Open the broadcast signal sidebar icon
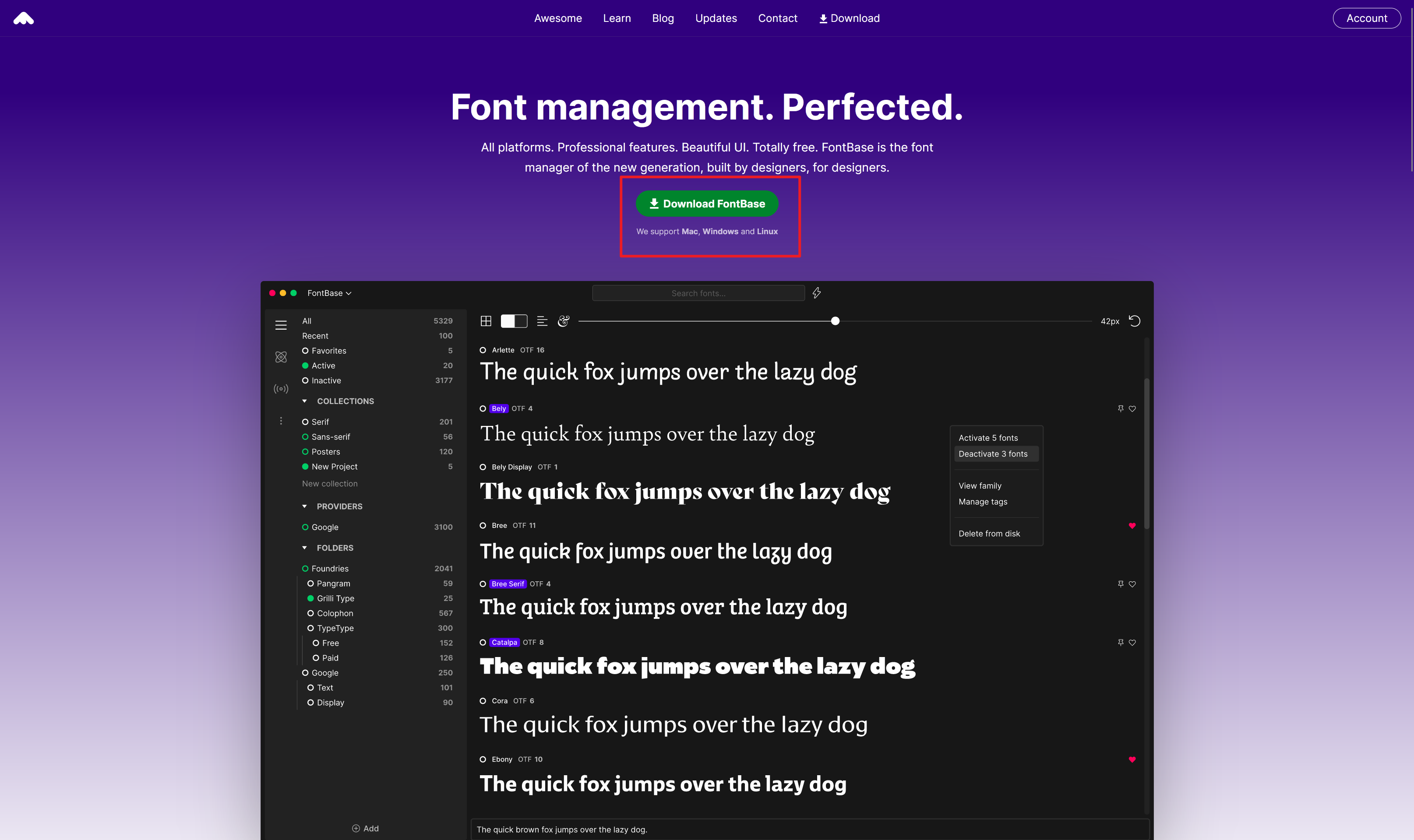 281,389
